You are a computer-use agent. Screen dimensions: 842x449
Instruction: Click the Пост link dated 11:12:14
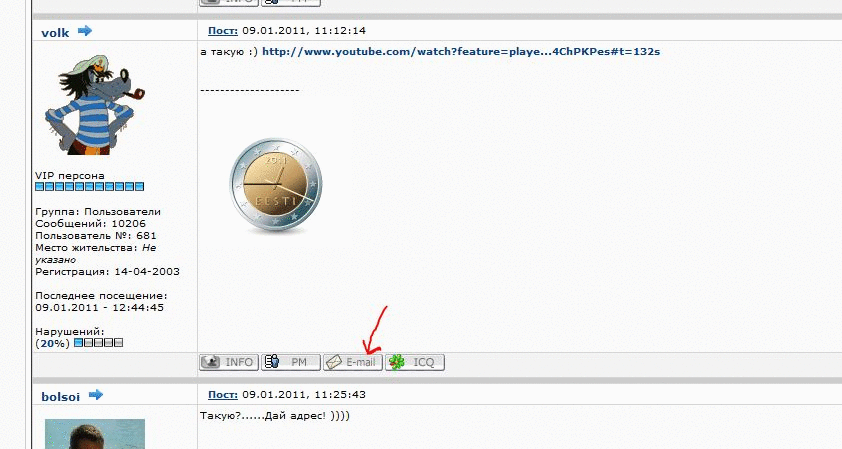pyautogui.click(x=223, y=31)
